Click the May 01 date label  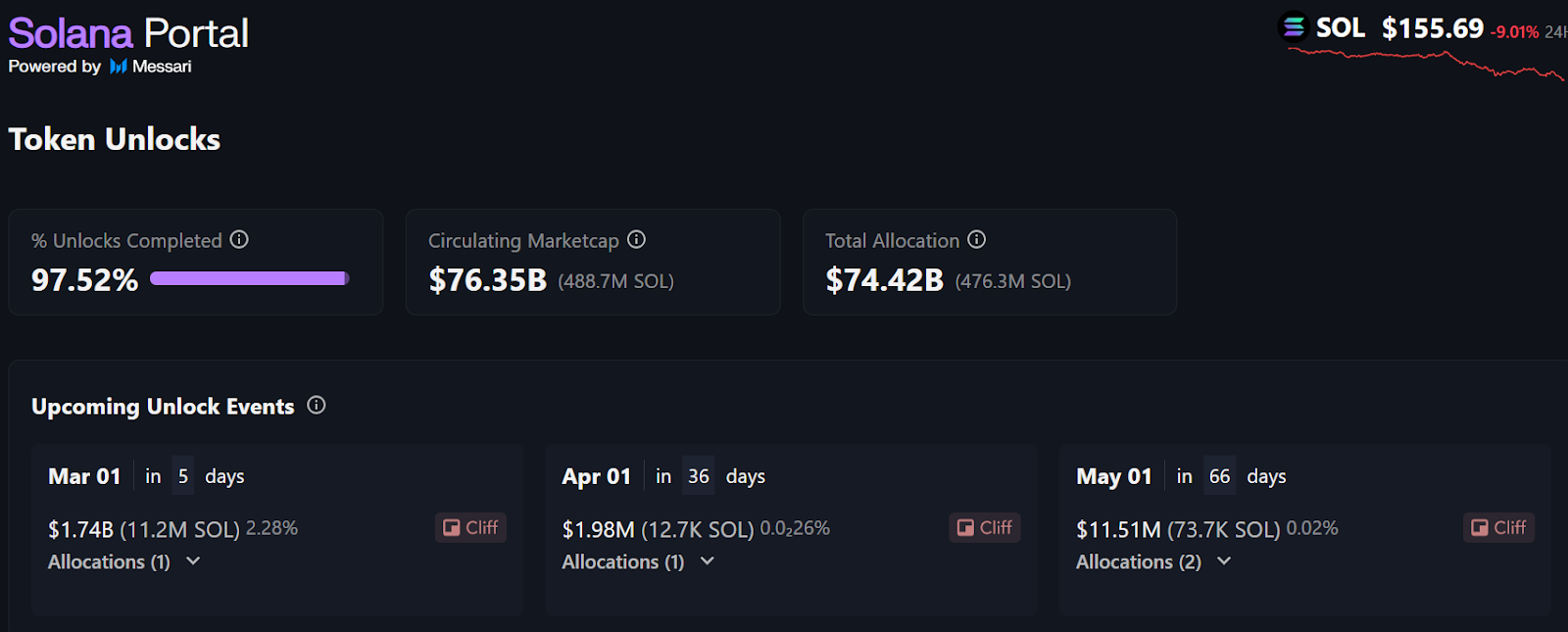[1113, 476]
